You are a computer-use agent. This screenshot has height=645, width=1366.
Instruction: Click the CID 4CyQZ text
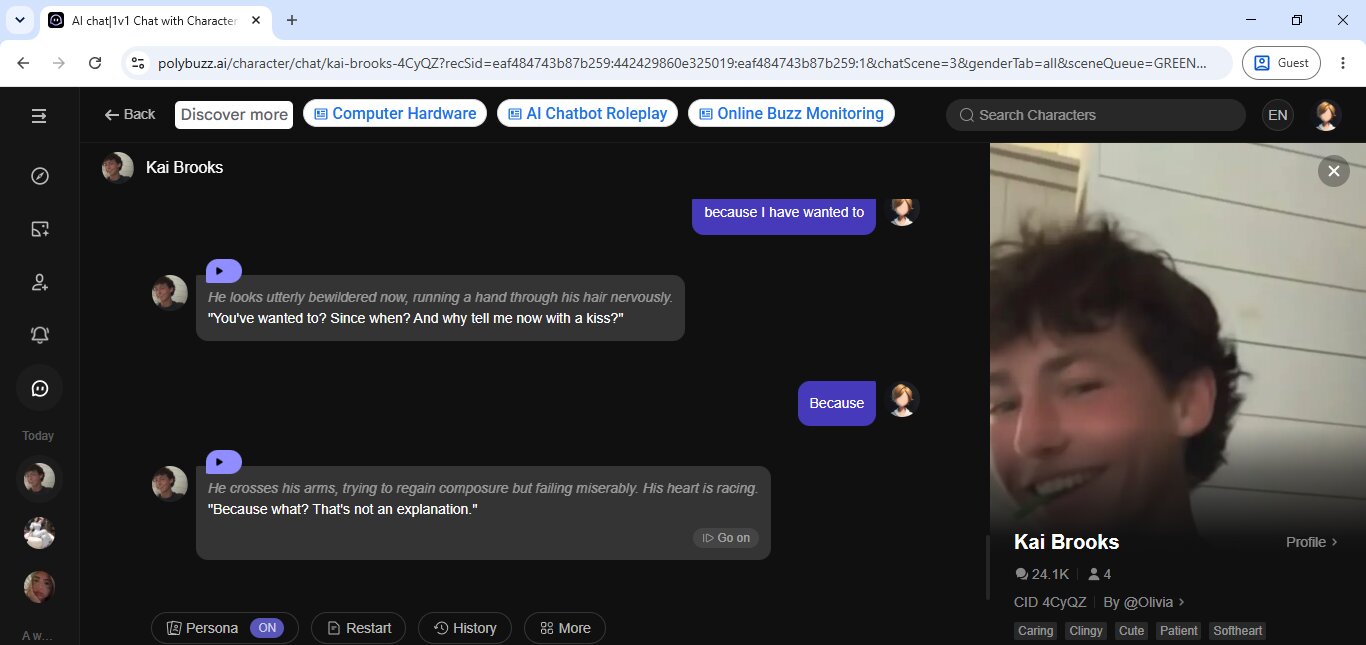pyautogui.click(x=1050, y=602)
